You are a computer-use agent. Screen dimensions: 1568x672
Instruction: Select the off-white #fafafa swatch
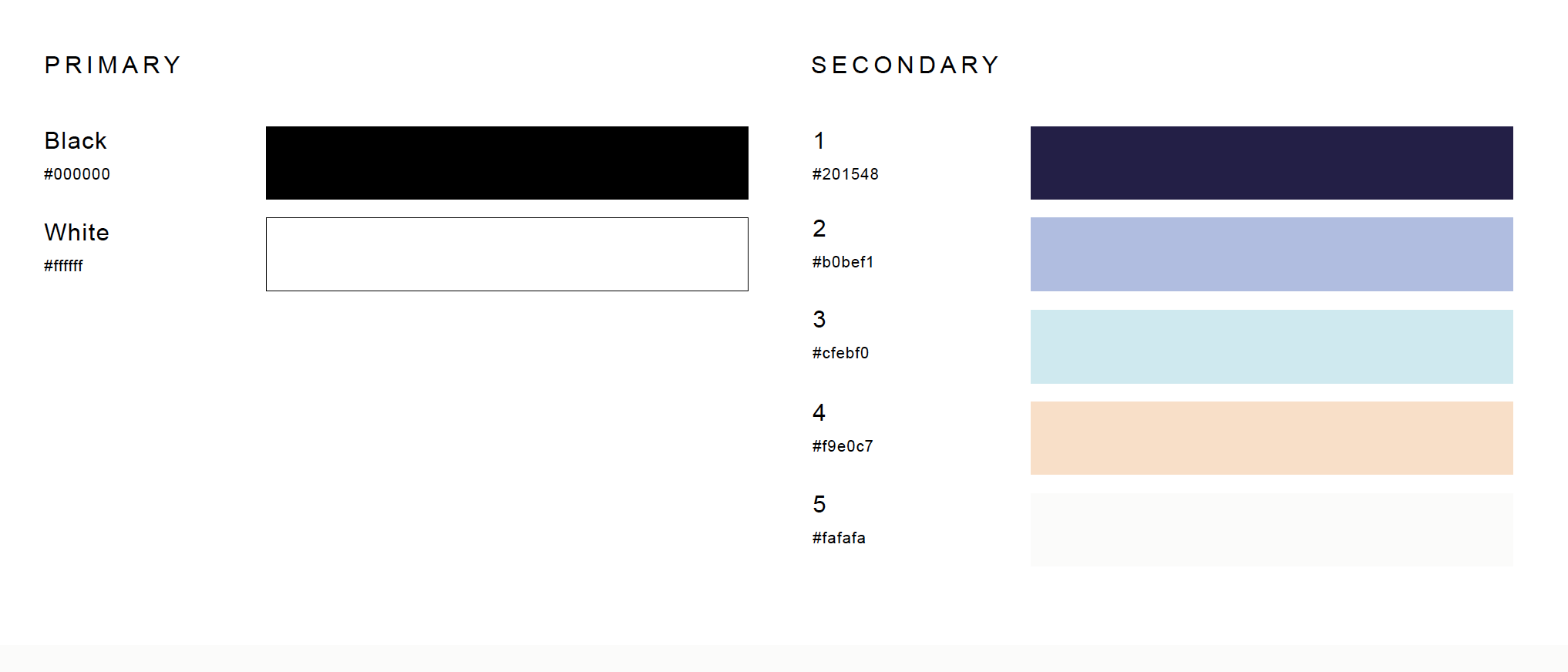(x=1272, y=529)
